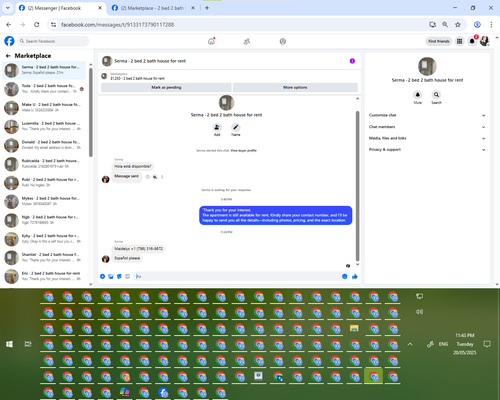500x400 pixels.
Task: Open Mykes's conversation in the list
Action: click(44, 201)
